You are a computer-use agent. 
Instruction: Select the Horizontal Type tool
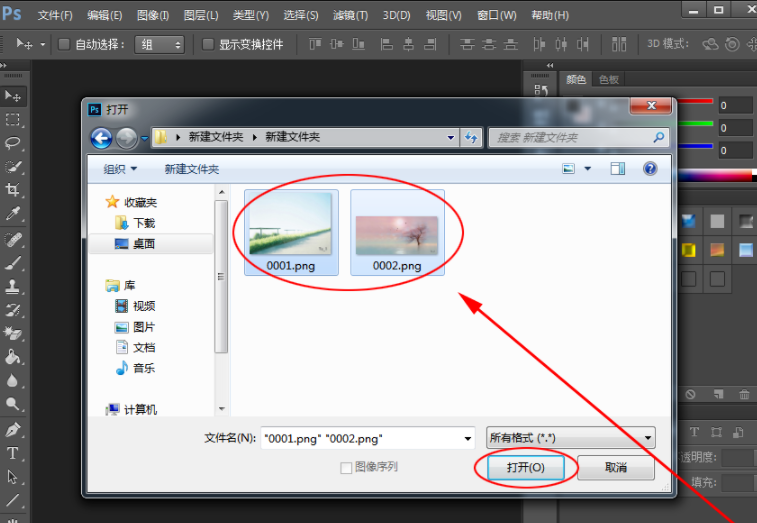pyautogui.click(x=13, y=453)
